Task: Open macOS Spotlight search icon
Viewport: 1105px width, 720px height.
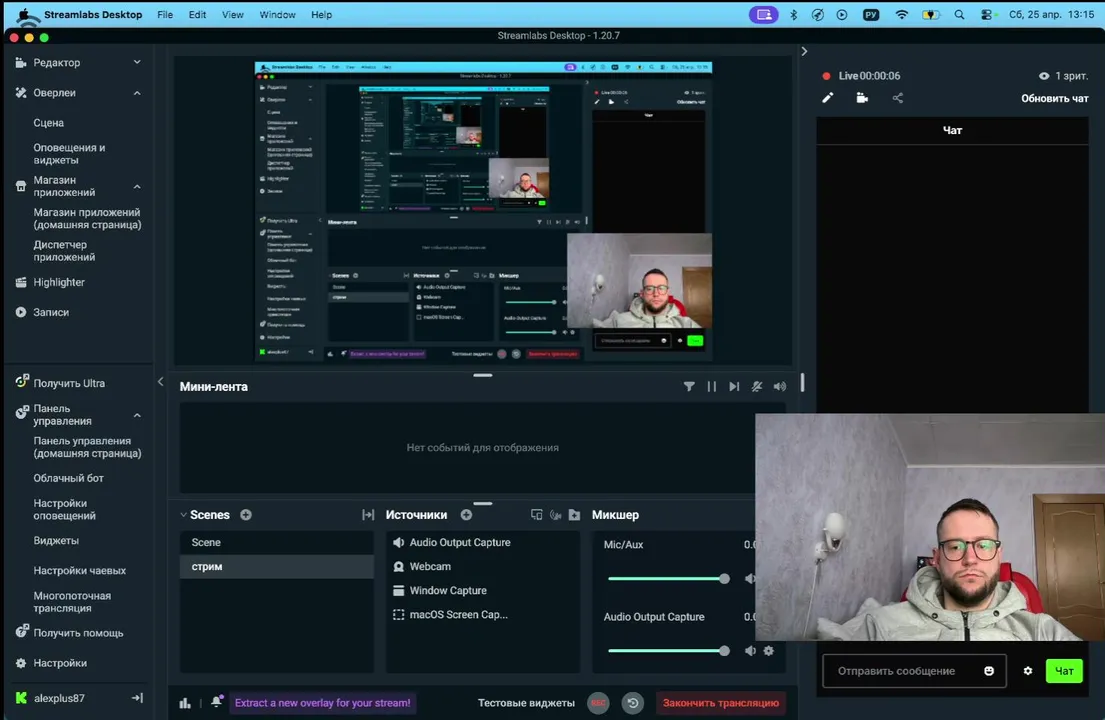Action: [x=959, y=15]
